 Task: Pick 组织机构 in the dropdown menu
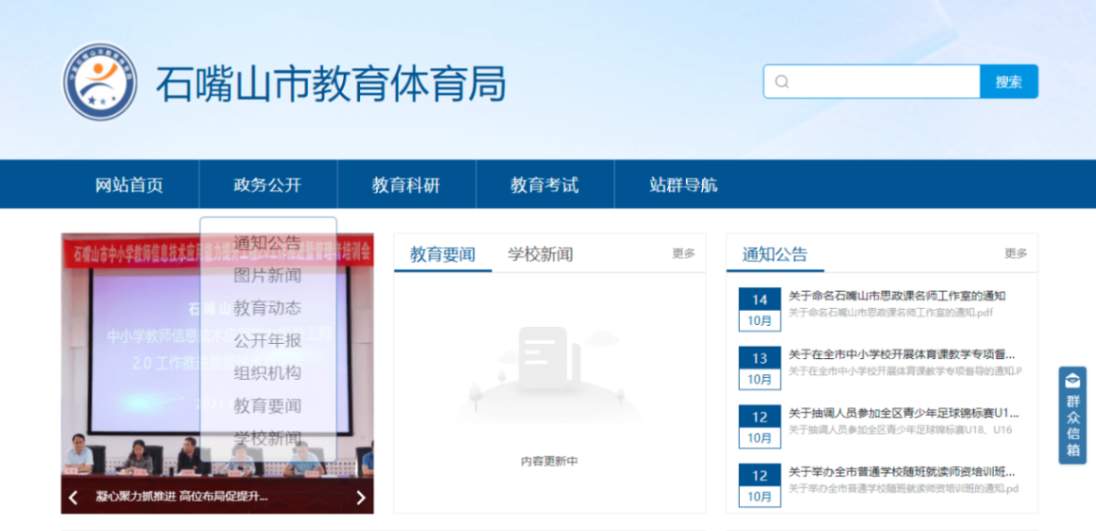tap(267, 373)
